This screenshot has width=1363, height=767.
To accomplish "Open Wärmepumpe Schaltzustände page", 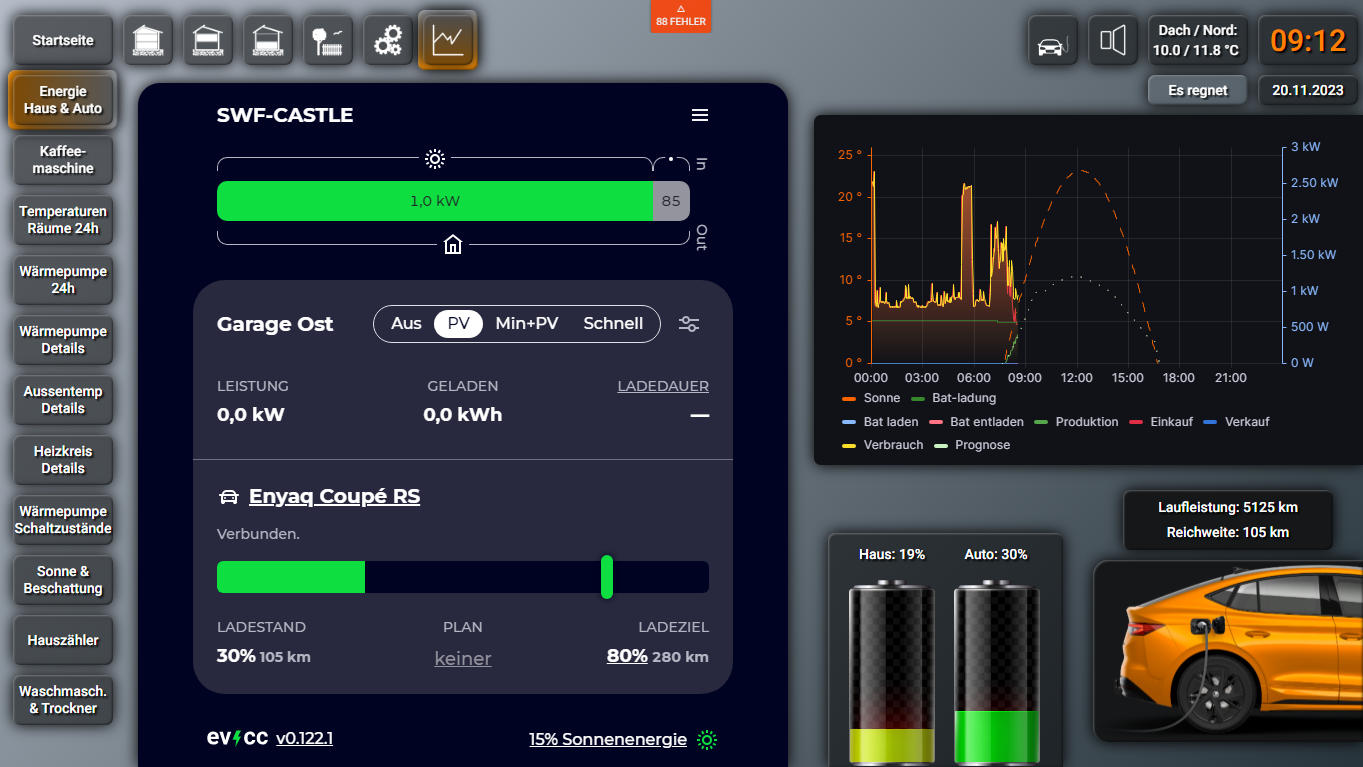I will click(63, 520).
